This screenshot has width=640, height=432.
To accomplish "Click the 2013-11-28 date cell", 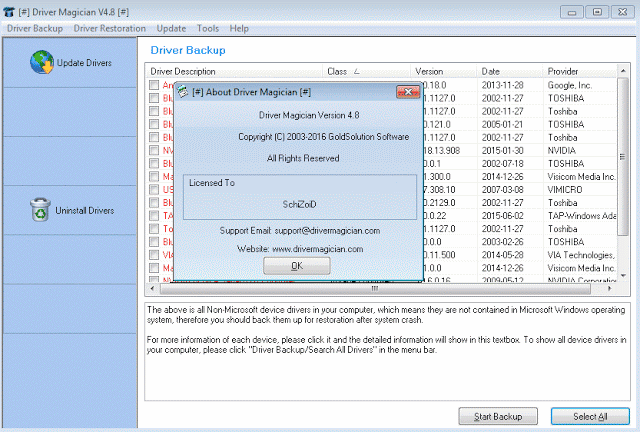I will coord(502,85).
